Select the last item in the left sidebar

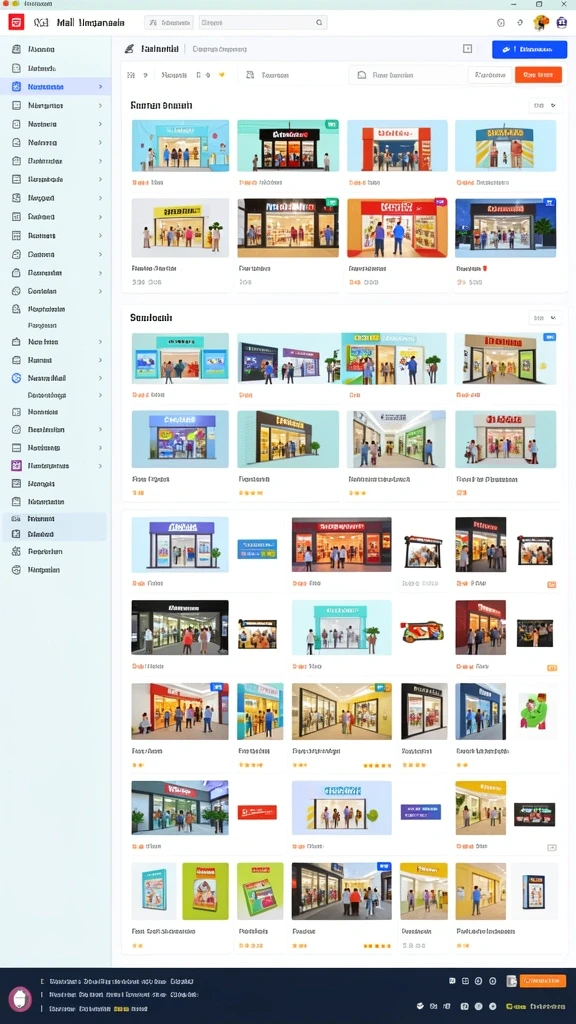(56, 570)
